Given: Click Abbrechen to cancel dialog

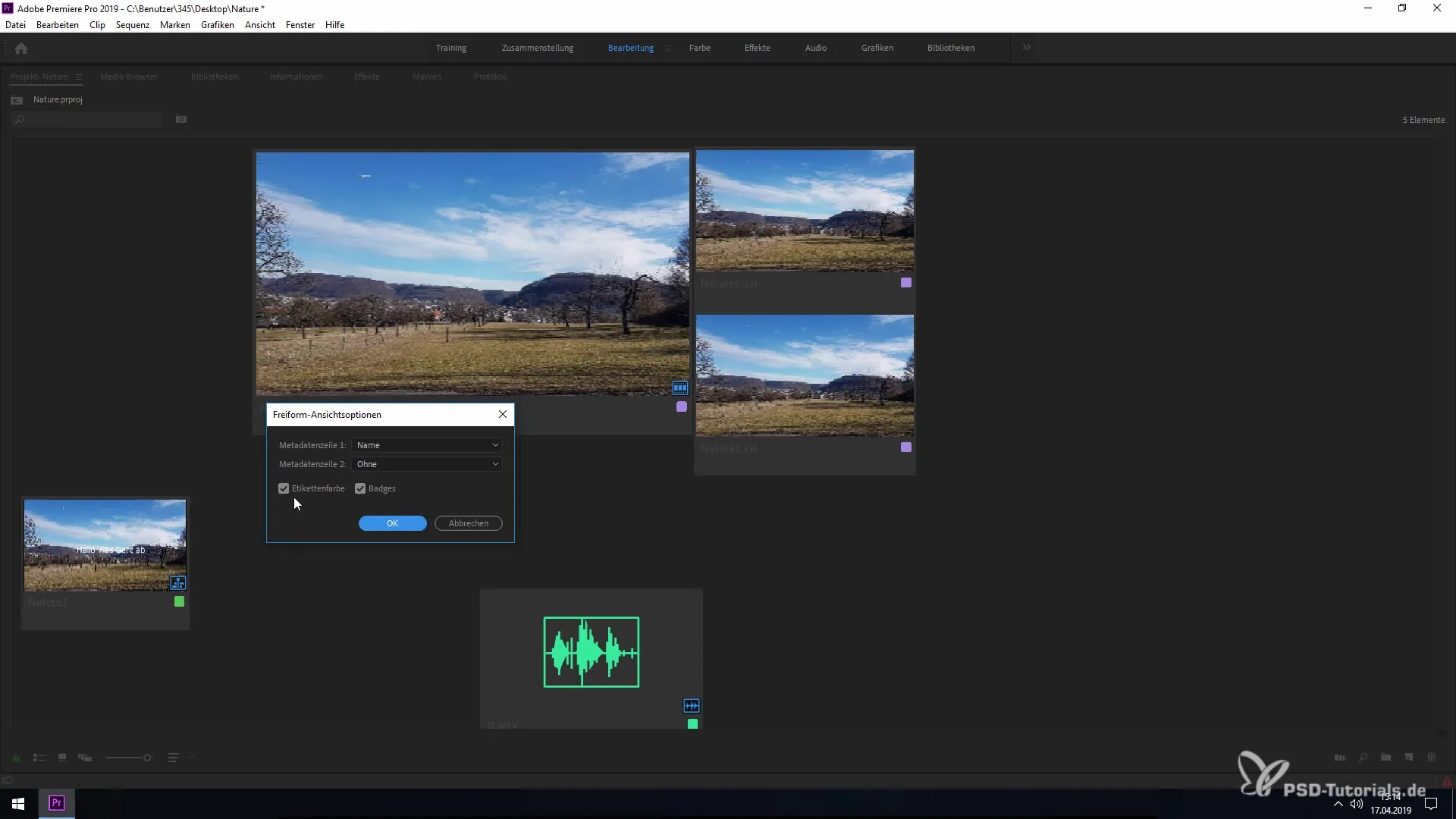Looking at the screenshot, I should (x=469, y=523).
